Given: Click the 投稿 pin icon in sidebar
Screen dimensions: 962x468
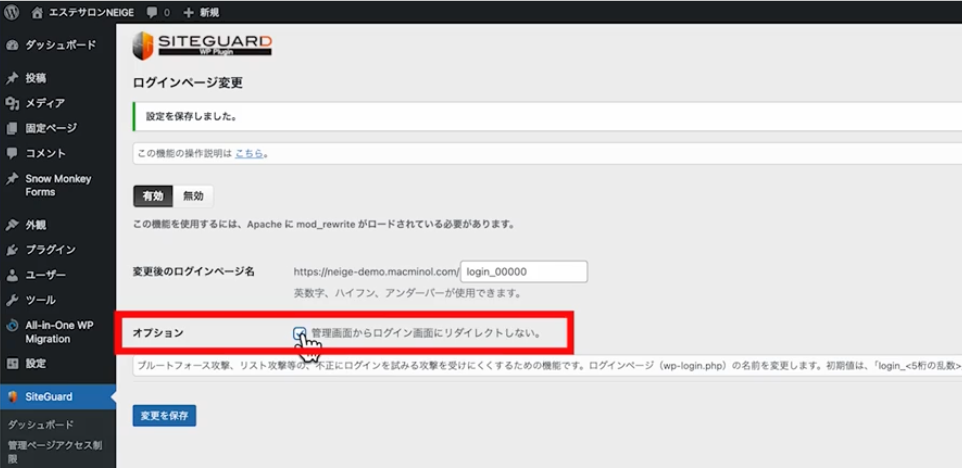Looking at the screenshot, I should click(12, 78).
